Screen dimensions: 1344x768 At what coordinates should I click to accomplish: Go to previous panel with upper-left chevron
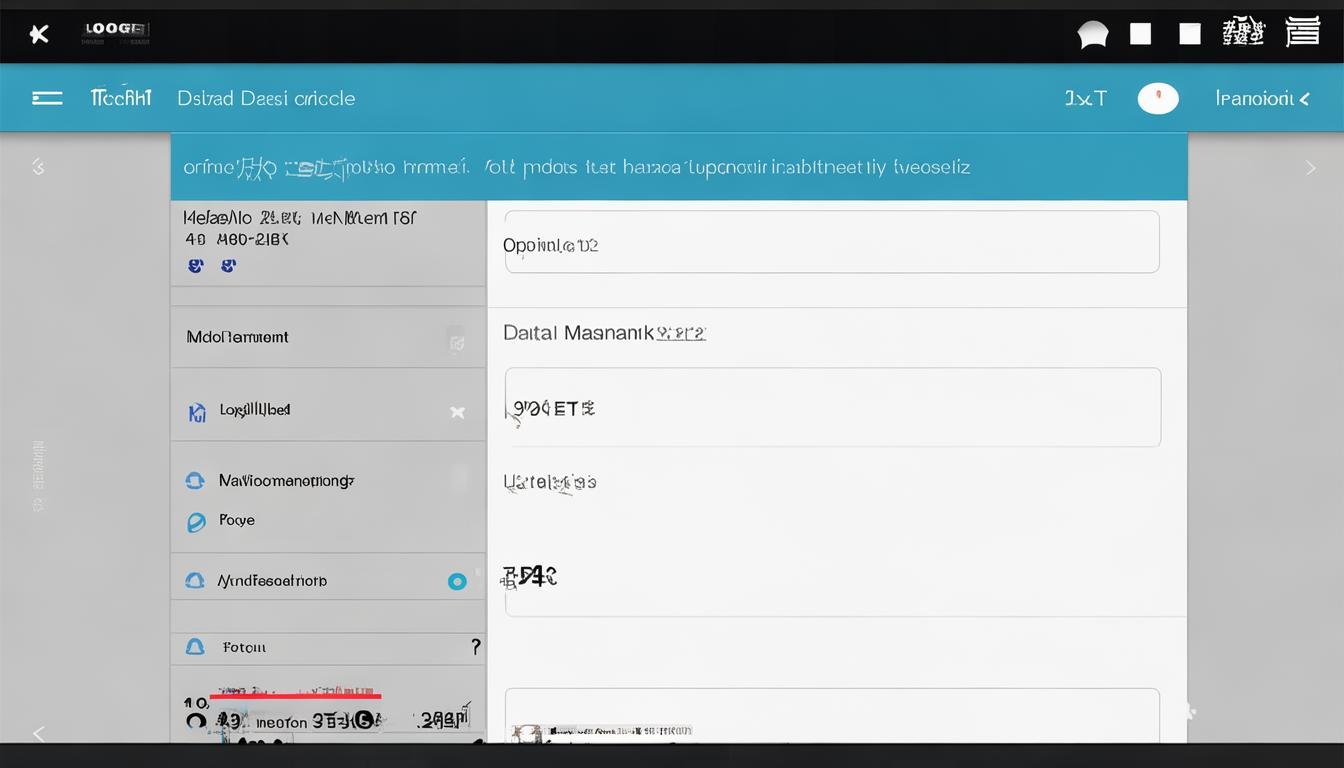[x=38, y=167]
